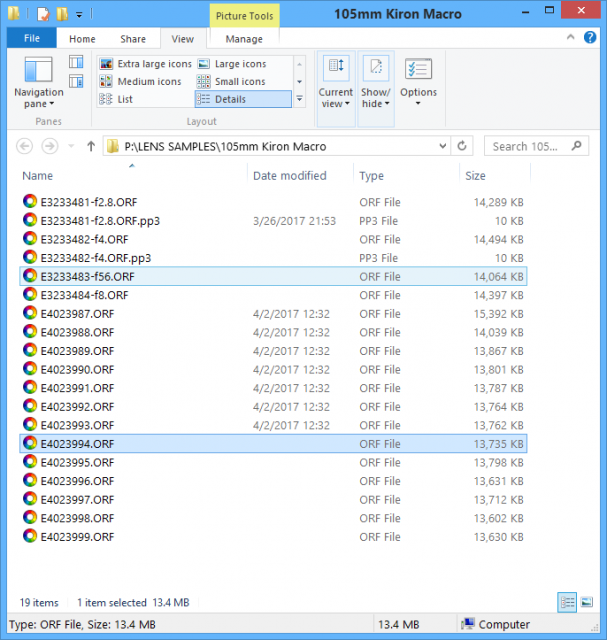Collapse the ribbon with the chevron
The image size is (607, 640).
click(571, 38)
